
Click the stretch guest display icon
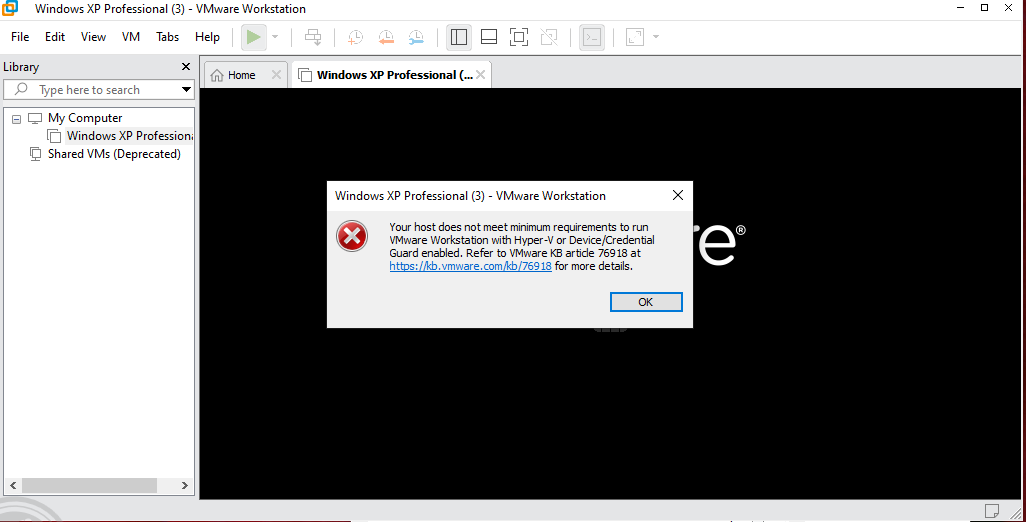click(x=635, y=37)
